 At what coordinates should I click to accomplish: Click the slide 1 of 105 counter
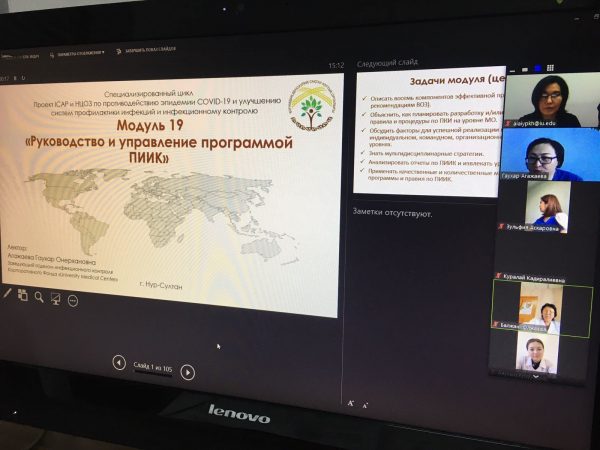click(153, 367)
